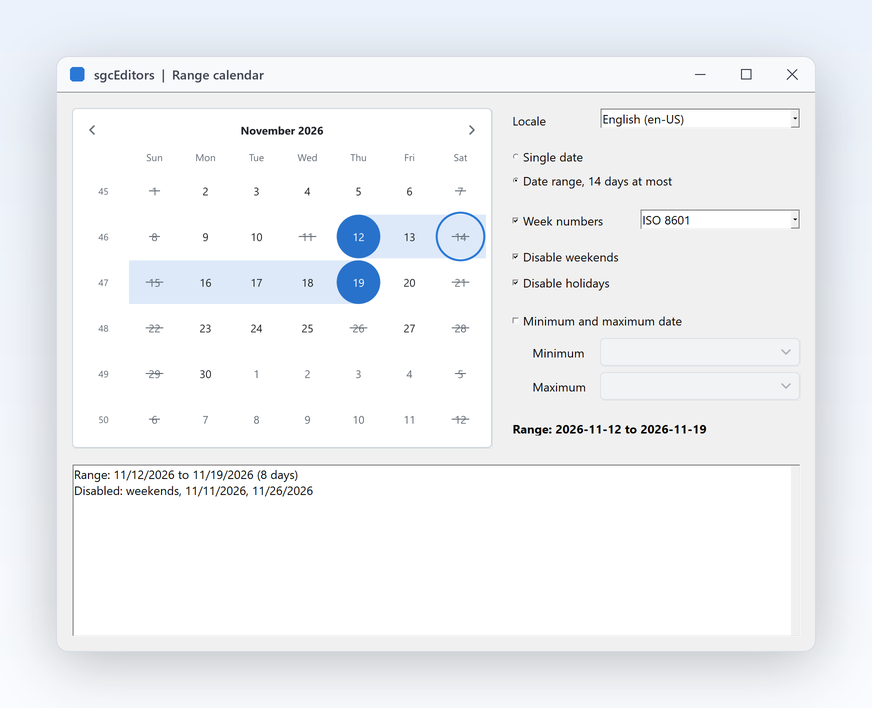Select November 27 in the calendar
The width and height of the screenshot is (872, 708).
(409, 328)
